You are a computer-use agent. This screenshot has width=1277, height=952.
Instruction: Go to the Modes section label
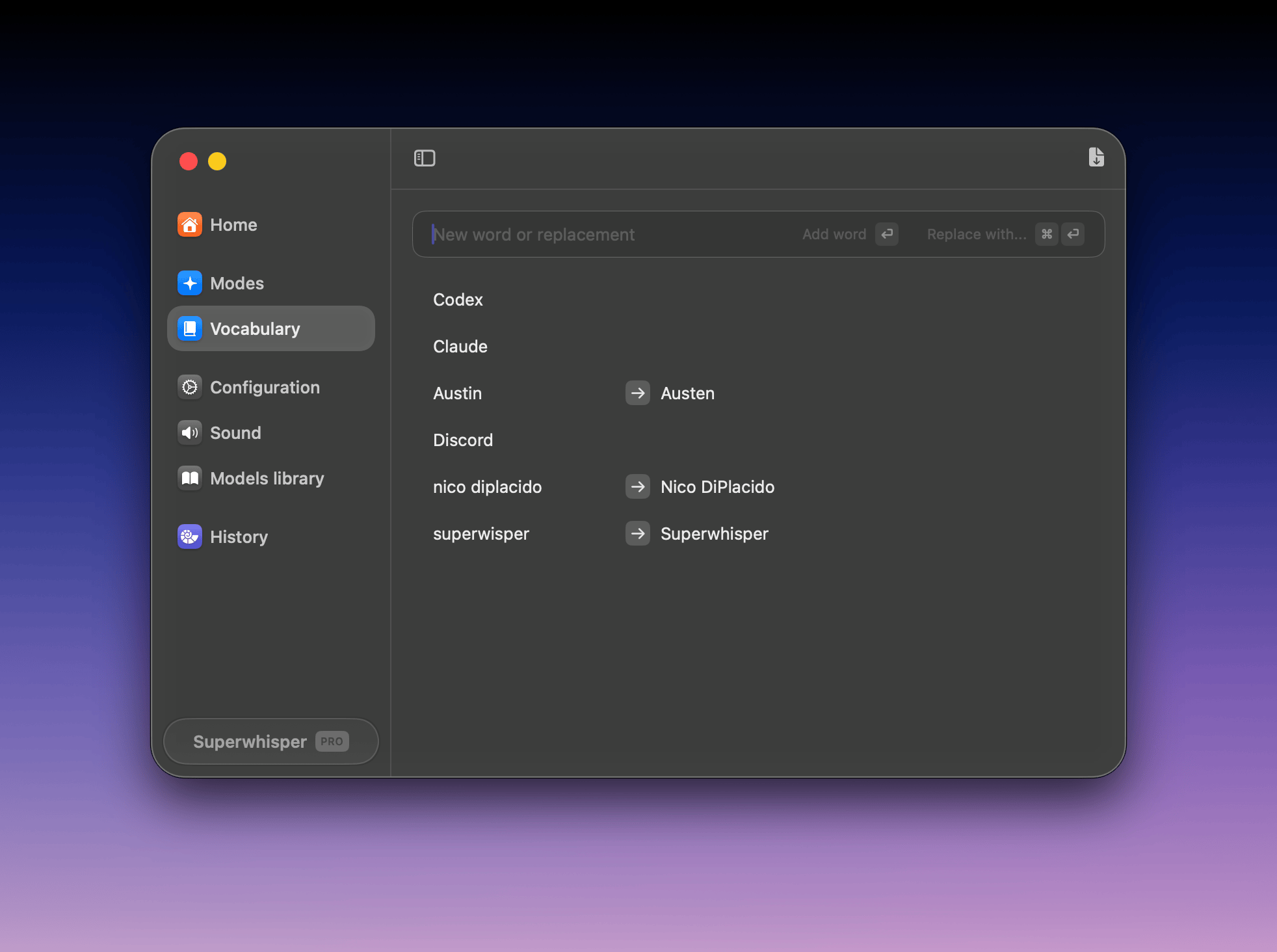237,284
